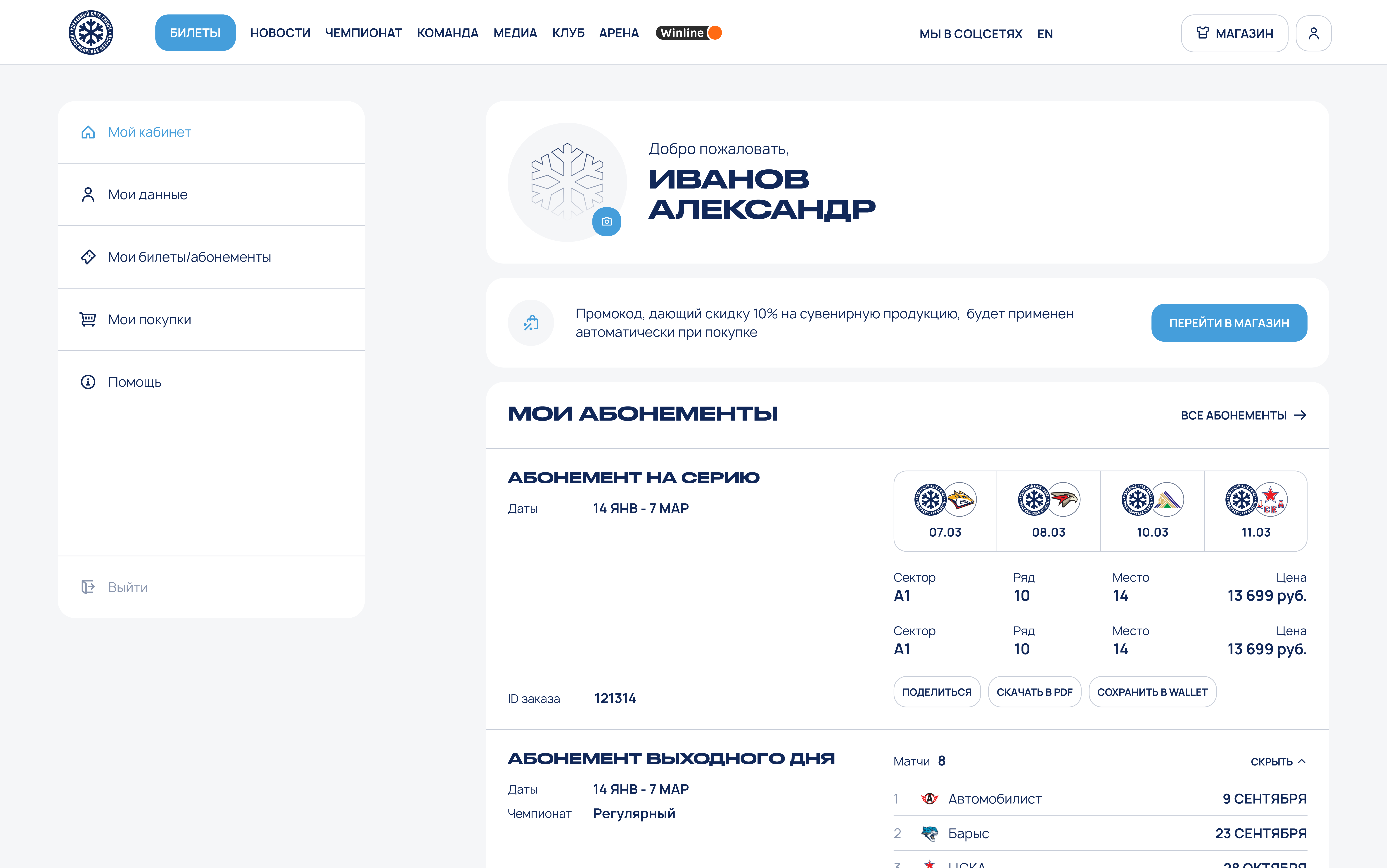Click the Регулярный championship value
The height and width of the screenshot is (868, 1387).
(x=634, y=813)
